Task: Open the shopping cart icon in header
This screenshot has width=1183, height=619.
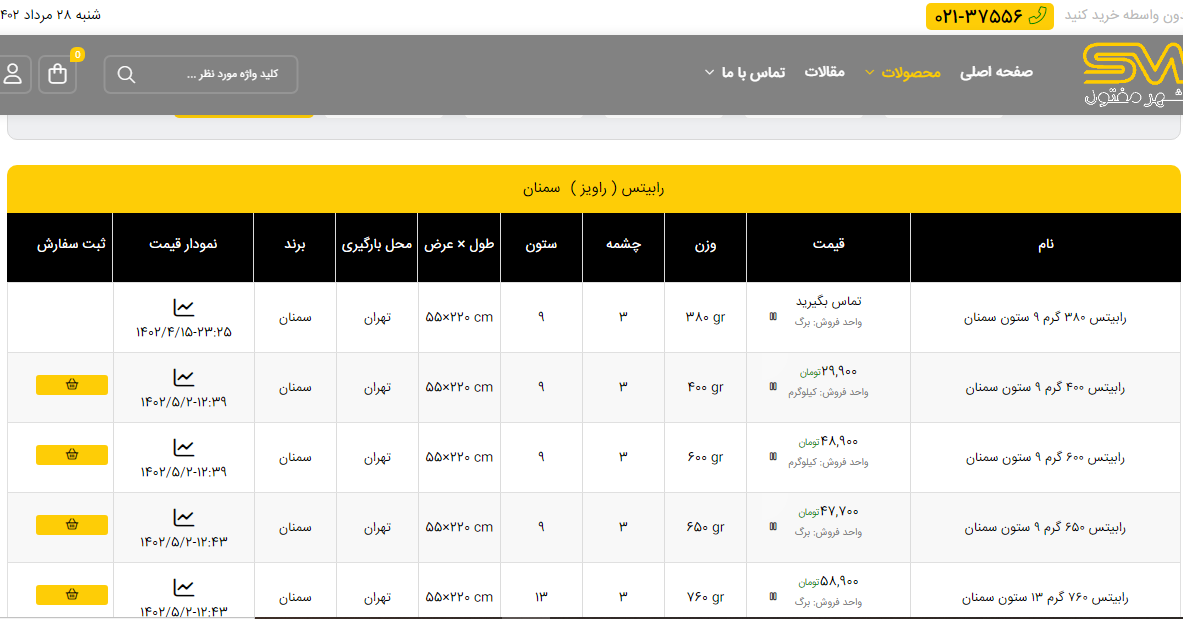Action: tap(57, 74)
